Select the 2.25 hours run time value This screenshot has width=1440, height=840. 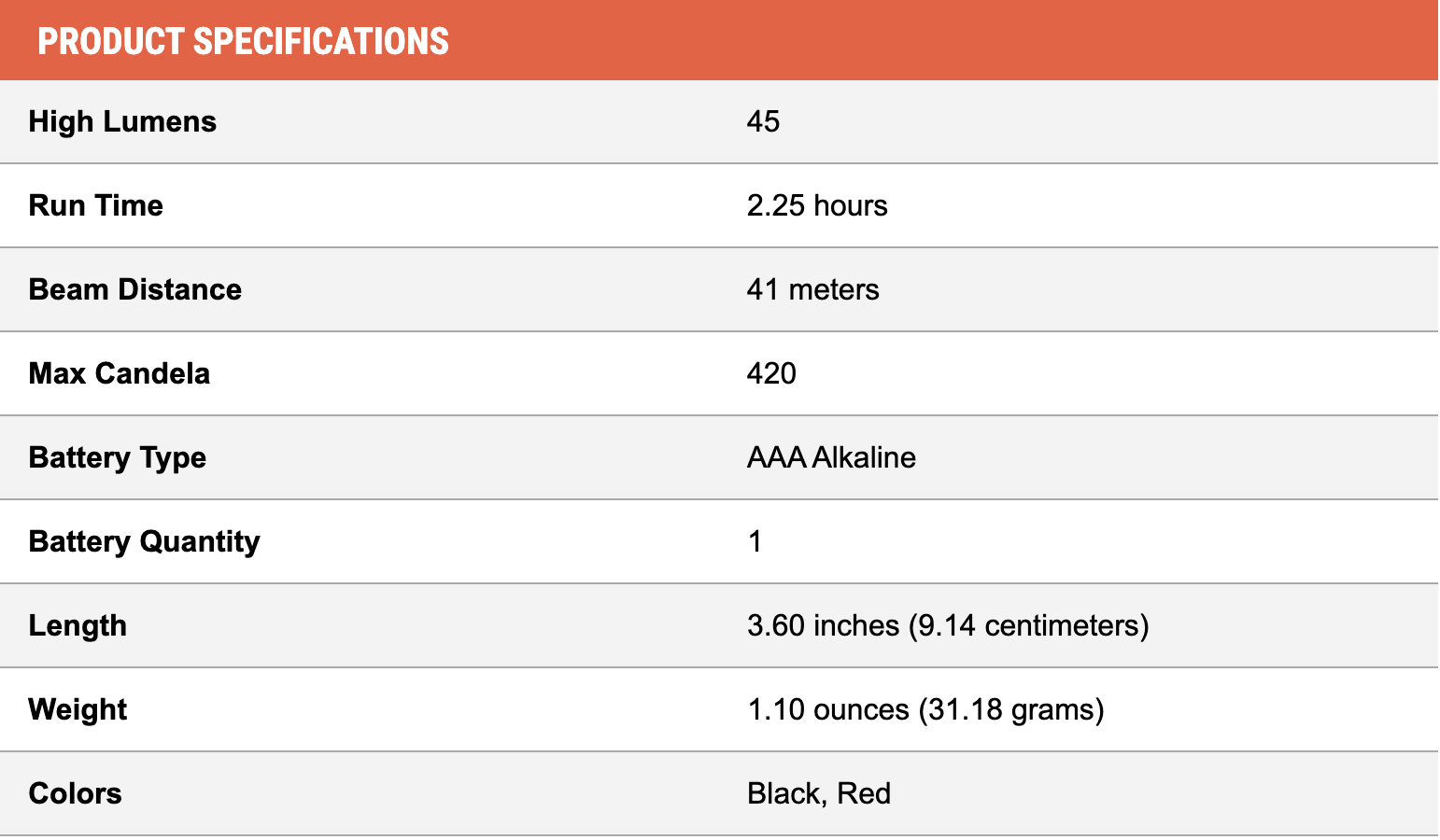816,205
